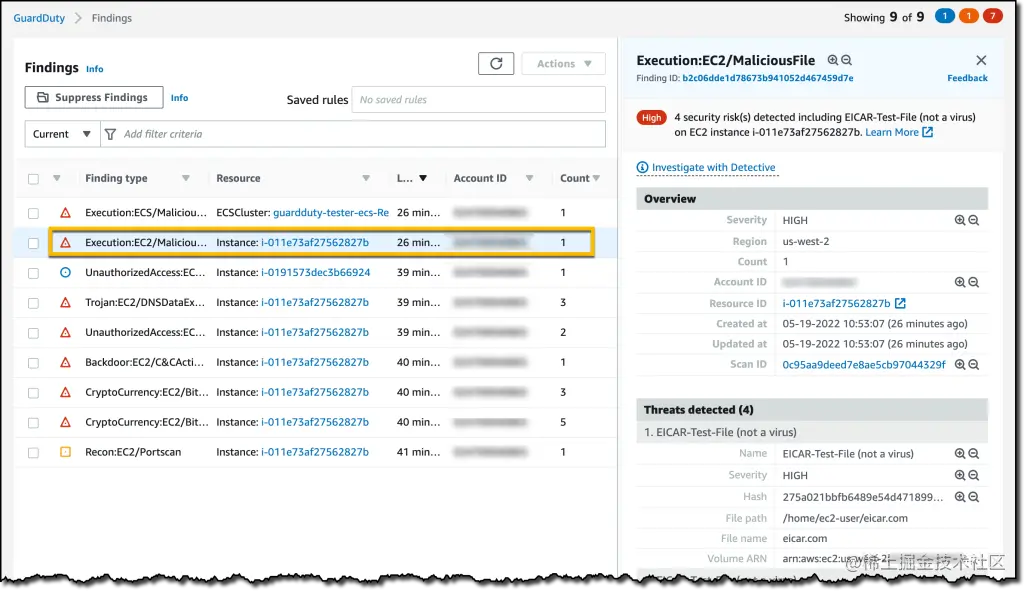Open instance i-0191573dec3b66924 link
Viewport: 1024px width, 591px height.
(315, 272)
